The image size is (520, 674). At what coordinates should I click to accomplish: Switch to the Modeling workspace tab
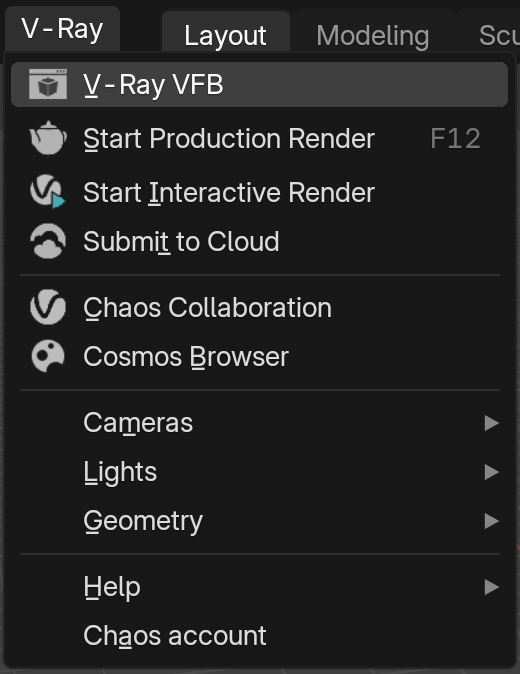[373, 35]
